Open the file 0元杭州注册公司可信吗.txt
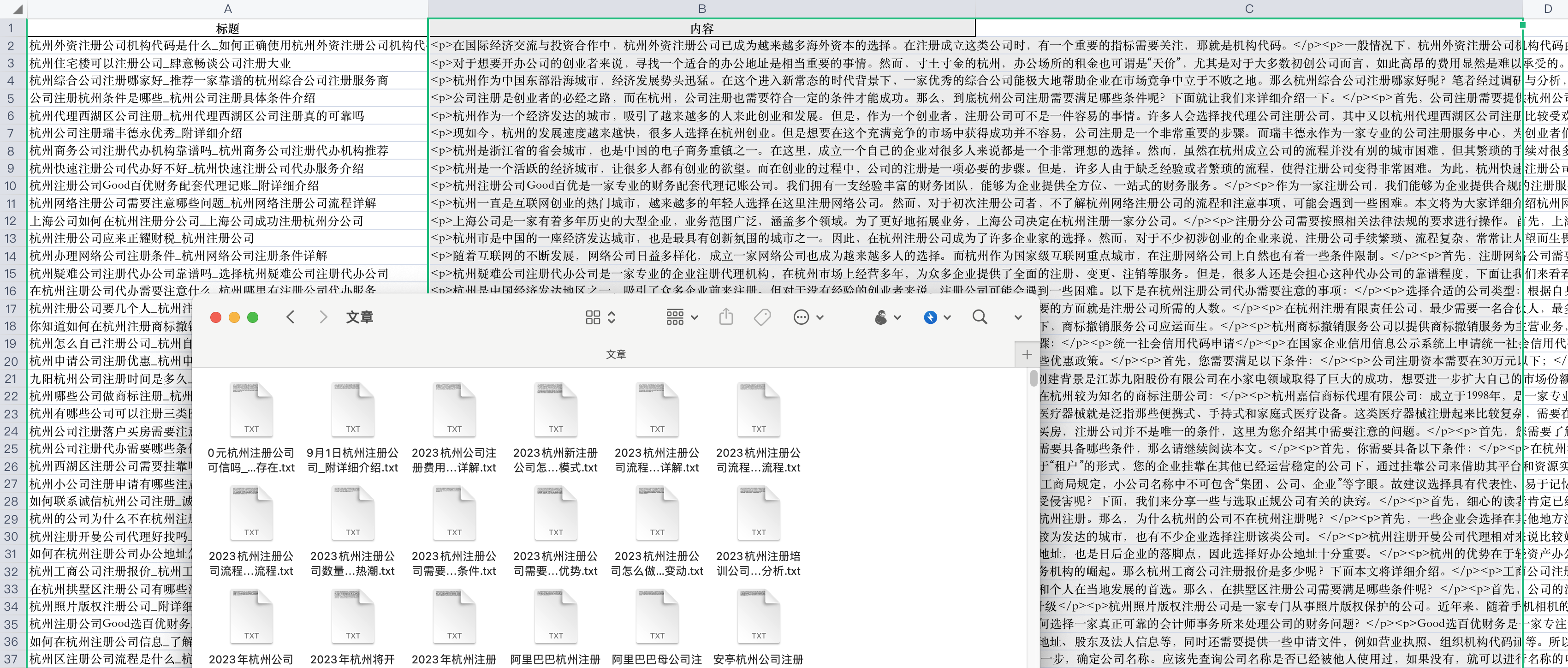 (x=251, y=409)
